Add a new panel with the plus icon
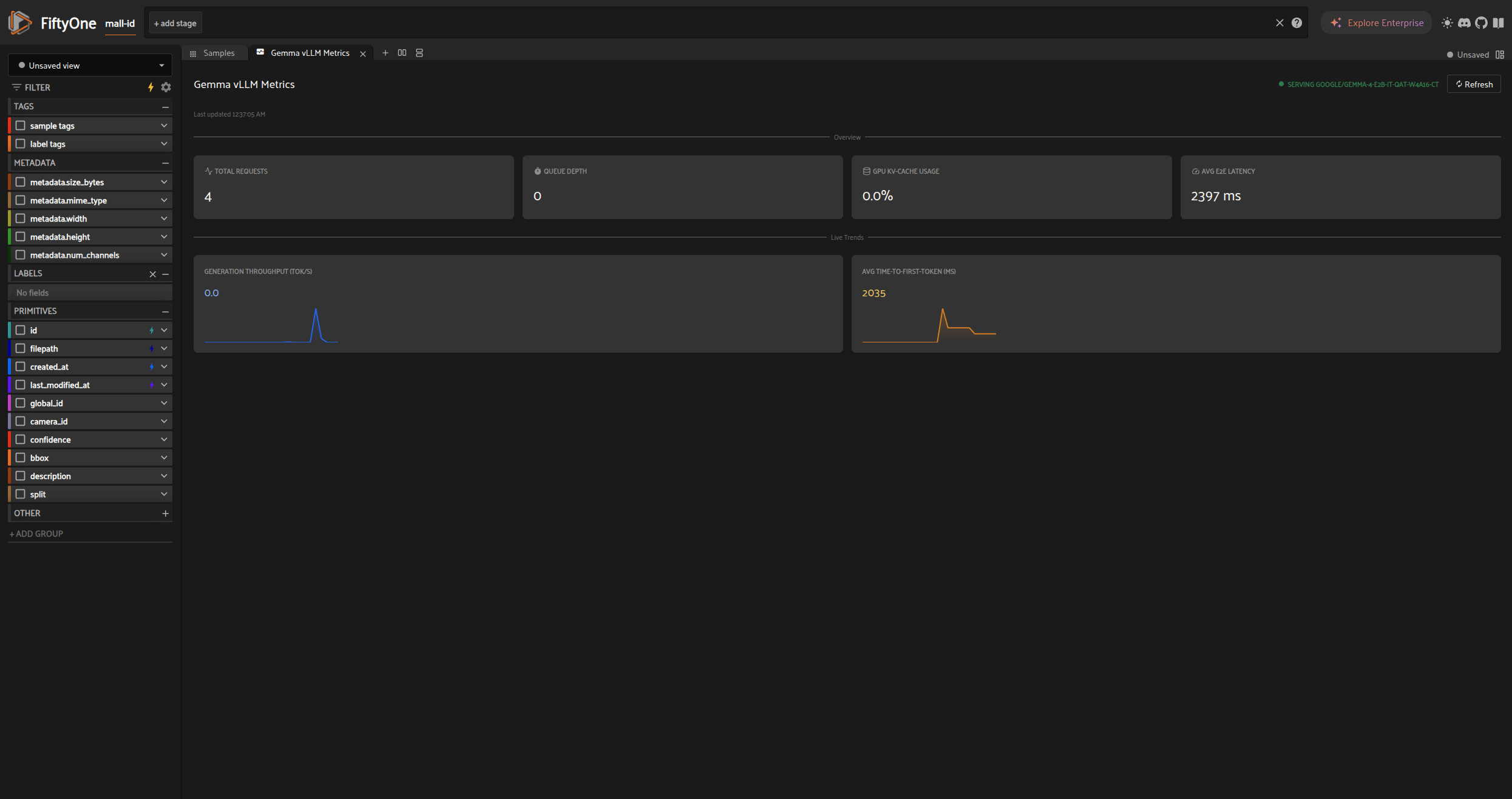 coord(385,53)
